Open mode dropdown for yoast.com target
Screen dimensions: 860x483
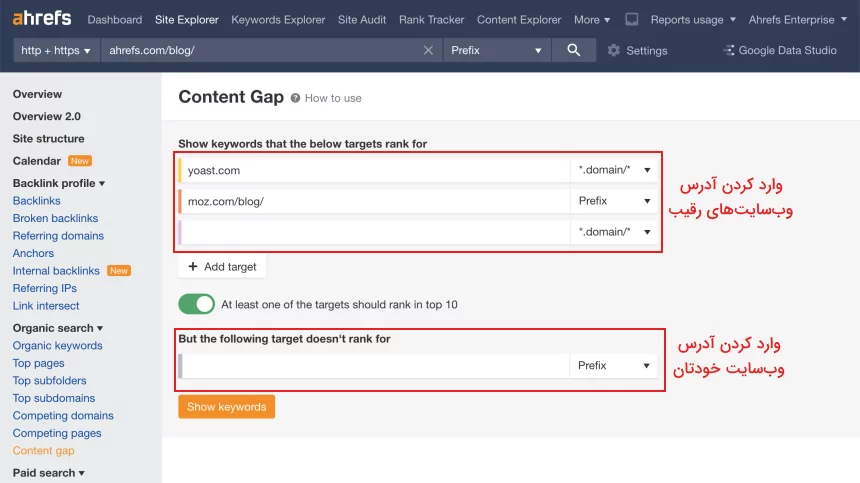[x=614, y=170]
